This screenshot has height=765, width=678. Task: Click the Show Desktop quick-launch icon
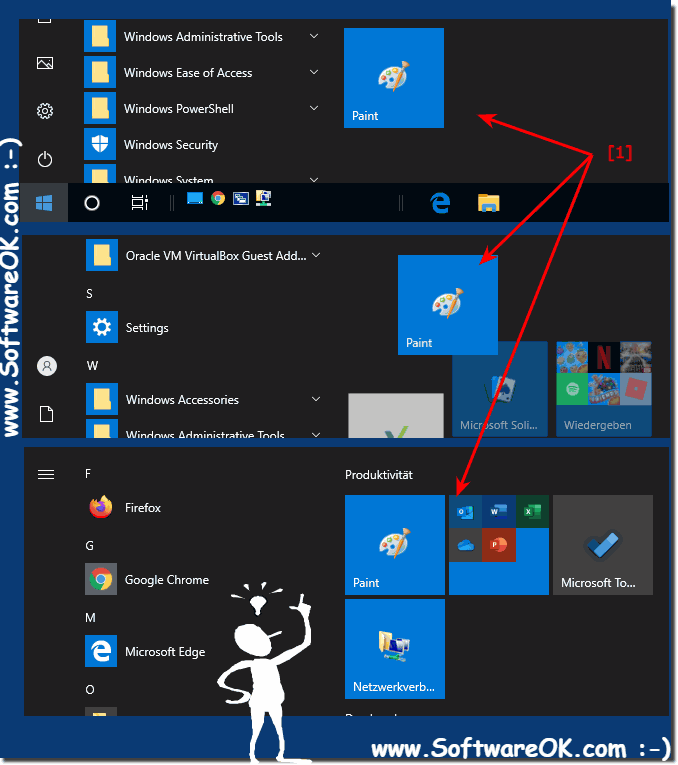(195, 199)
